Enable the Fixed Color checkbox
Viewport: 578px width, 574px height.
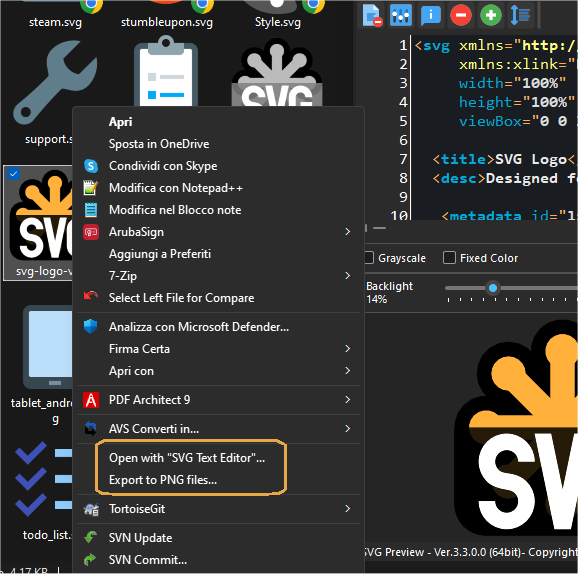pos(449,258)
